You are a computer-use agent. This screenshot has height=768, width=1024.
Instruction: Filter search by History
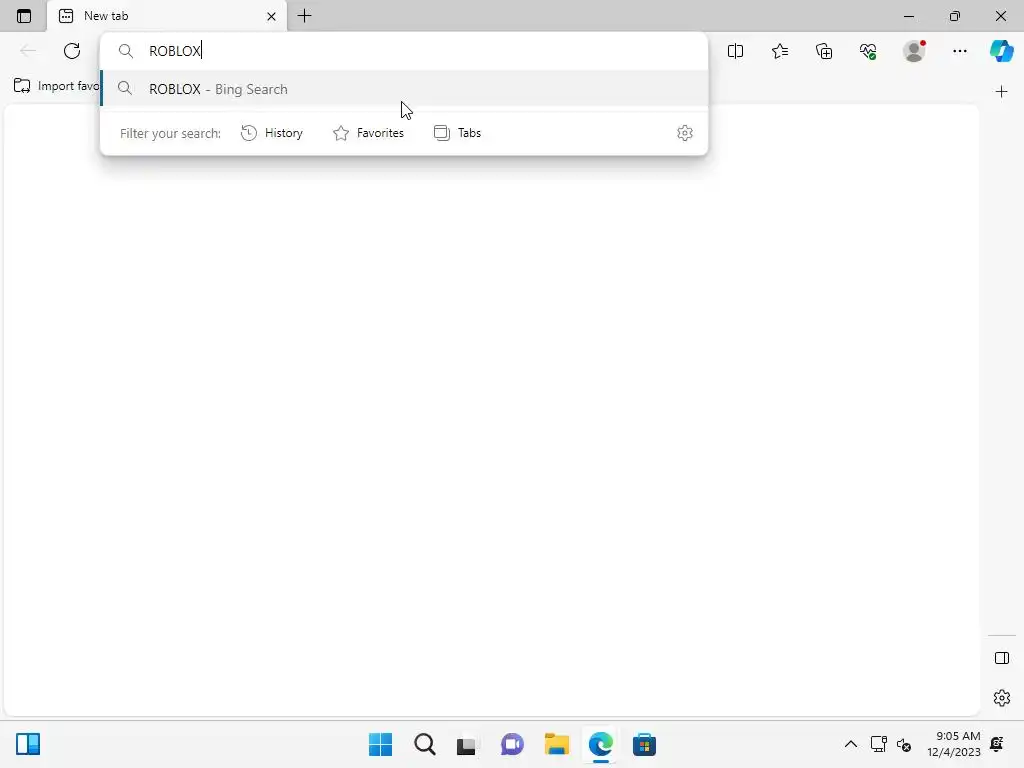tap(272, 133)
